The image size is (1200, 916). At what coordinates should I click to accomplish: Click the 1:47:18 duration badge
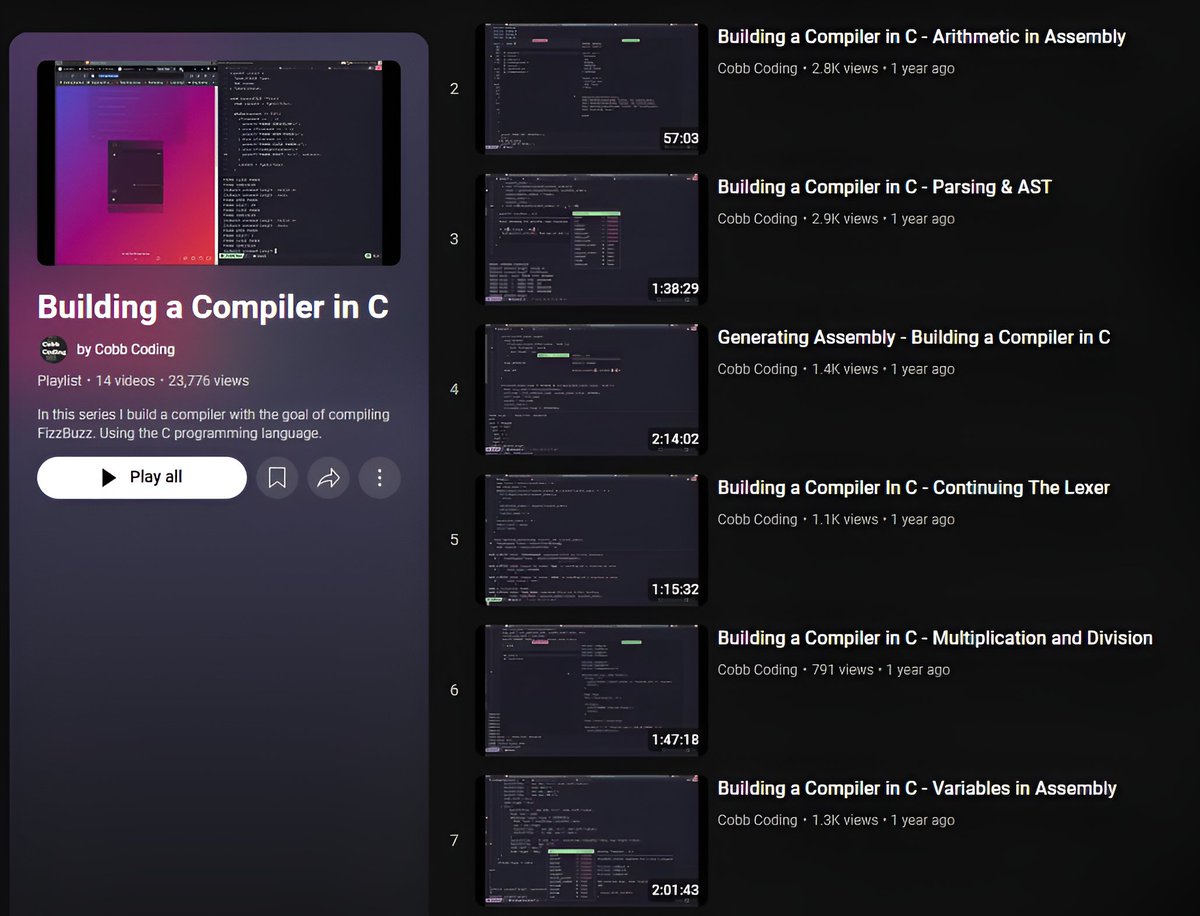(675, 740)
